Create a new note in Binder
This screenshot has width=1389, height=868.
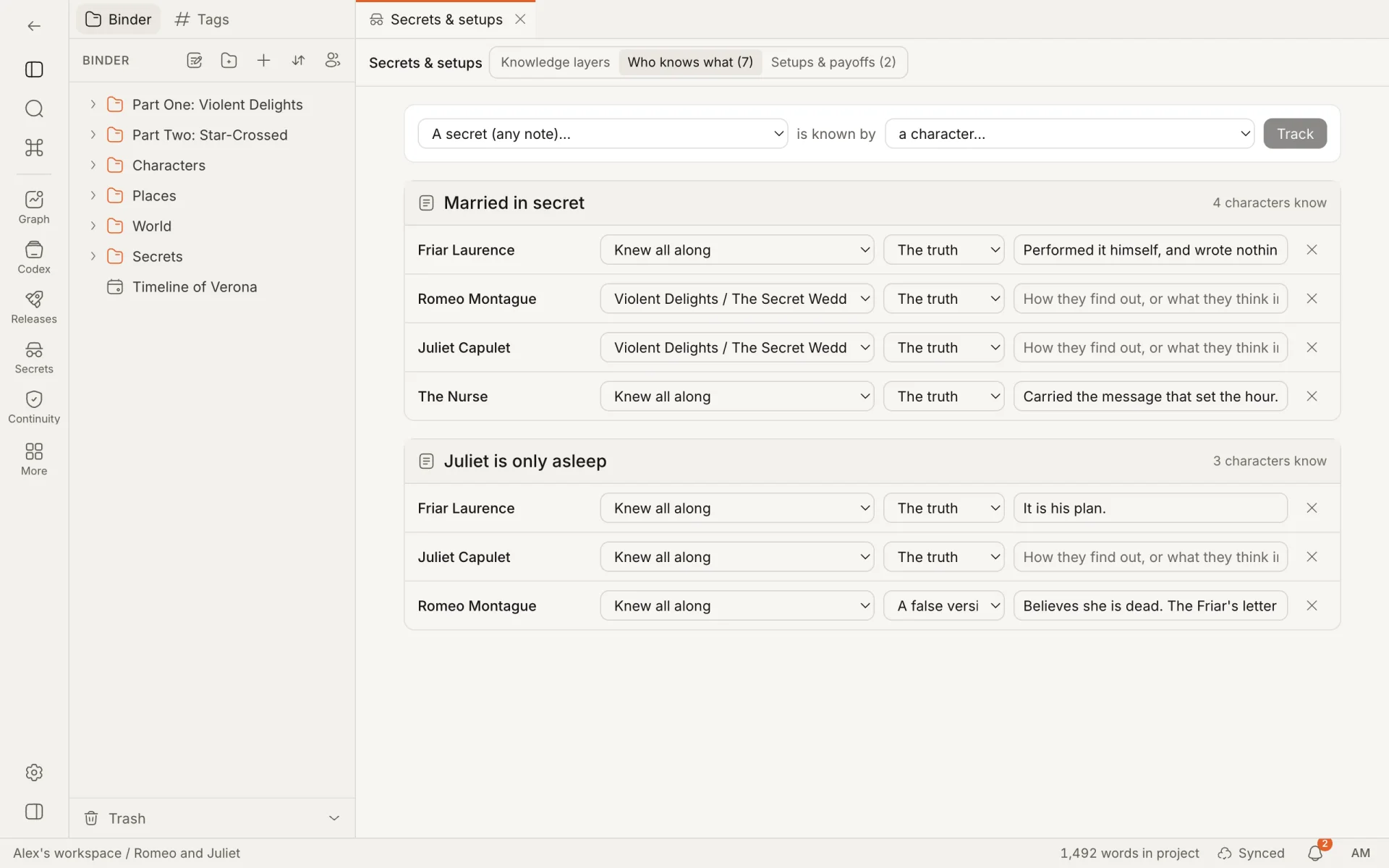click(194, 61)
